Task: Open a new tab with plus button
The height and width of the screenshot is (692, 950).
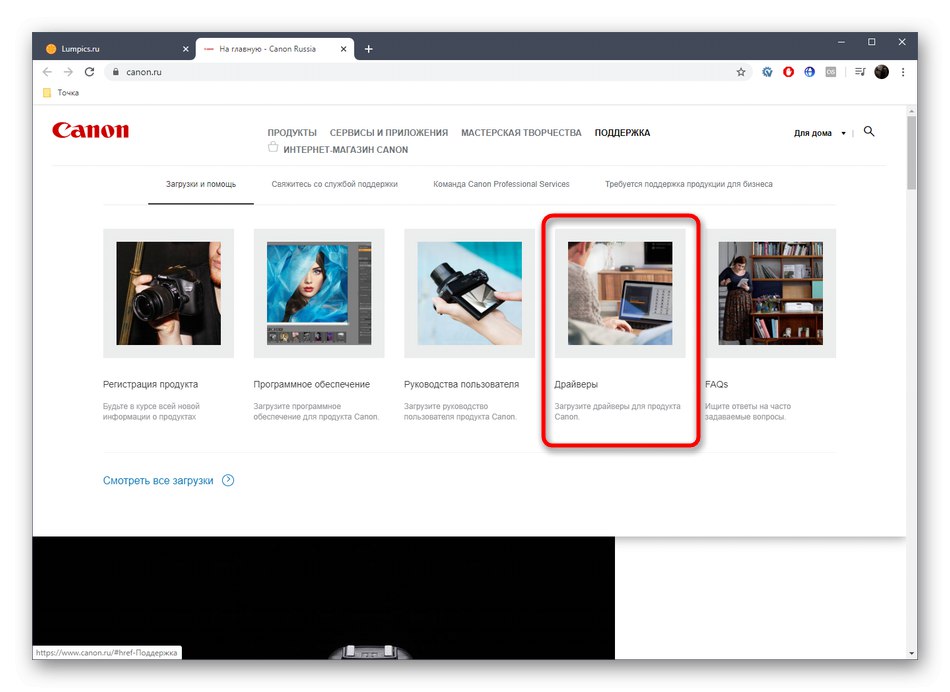Action: pyautogui.click(x=368, y=49)
